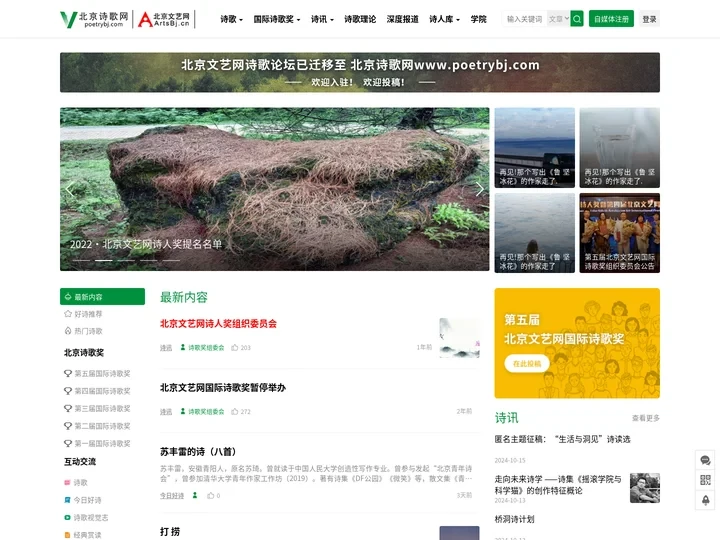Select the third carousel slide indicator

pyautogui.click(x=126, y=260)
